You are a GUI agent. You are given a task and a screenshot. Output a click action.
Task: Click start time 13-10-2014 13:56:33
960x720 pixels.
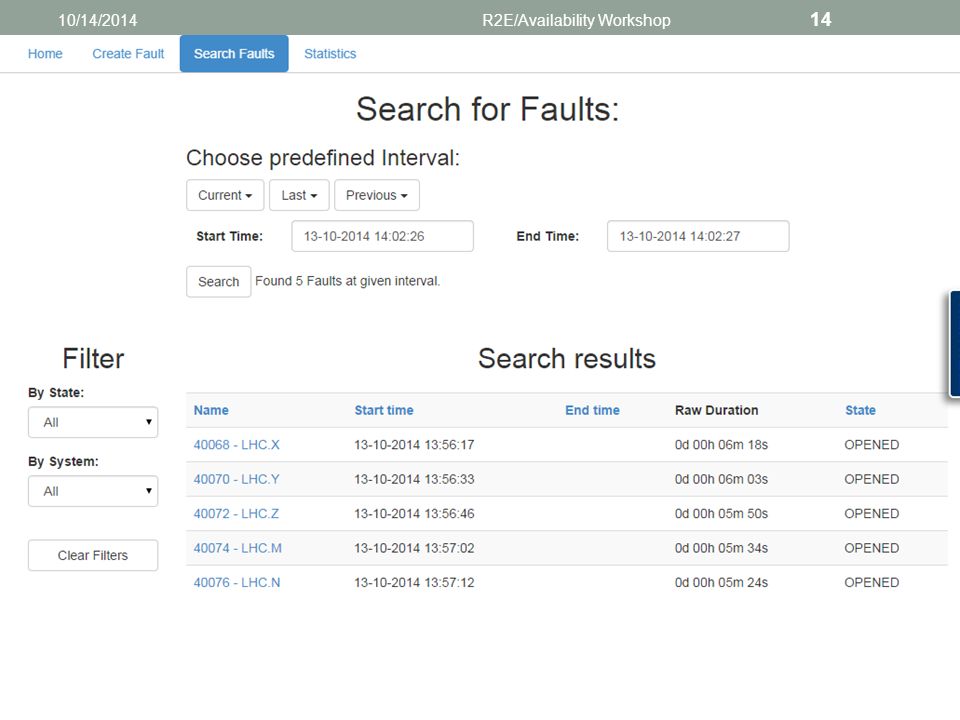(x=414, y=479)
